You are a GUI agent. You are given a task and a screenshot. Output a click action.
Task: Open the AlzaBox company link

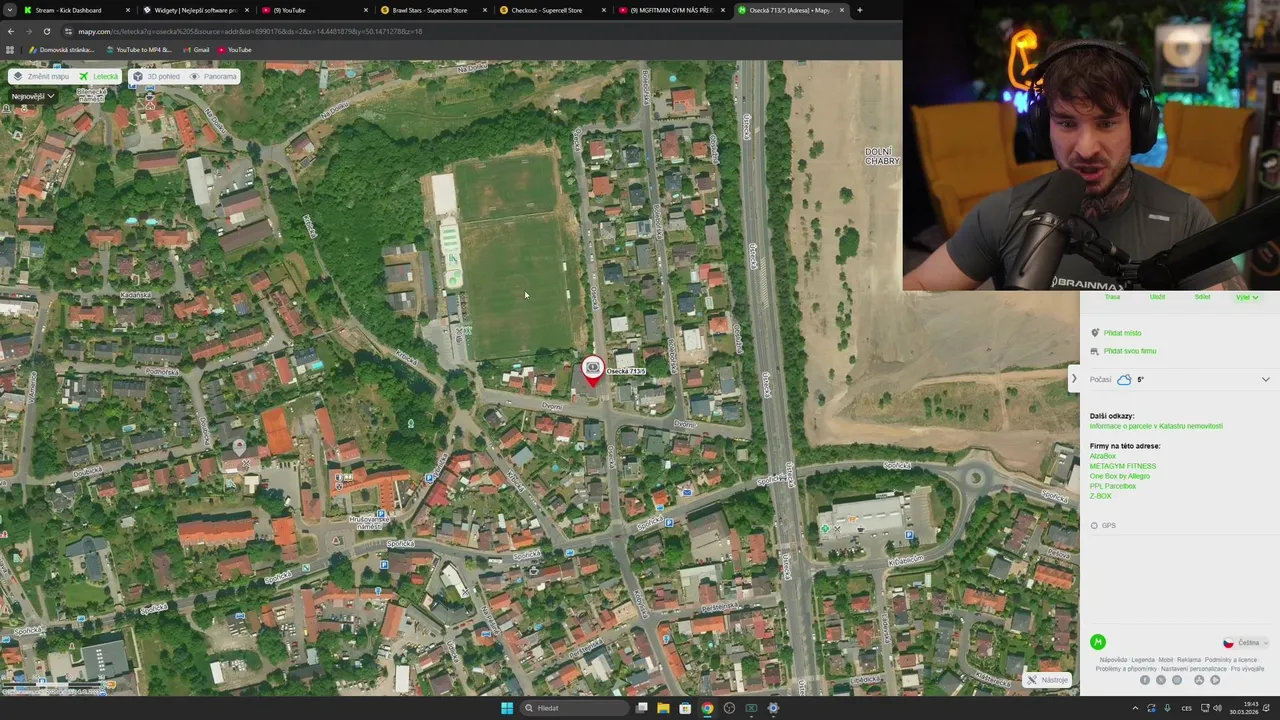coord(1102,456)
